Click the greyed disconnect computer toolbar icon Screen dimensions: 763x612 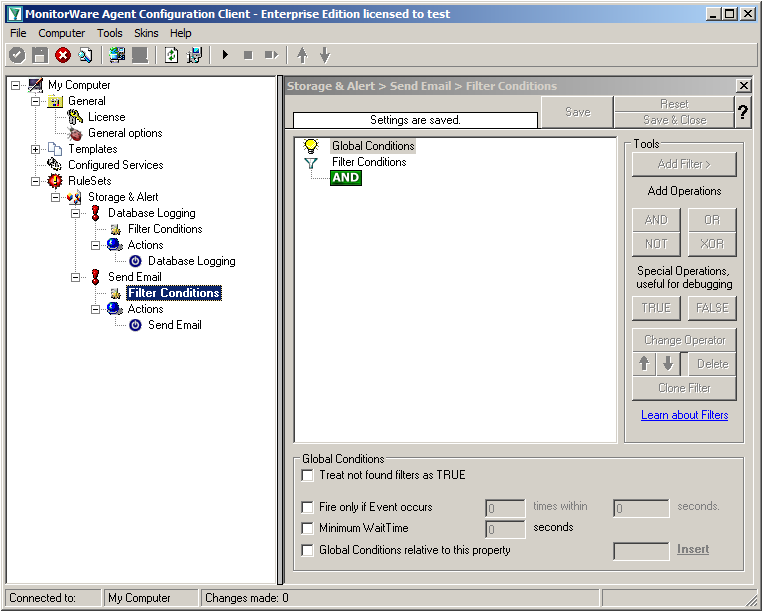coord(140,55)
